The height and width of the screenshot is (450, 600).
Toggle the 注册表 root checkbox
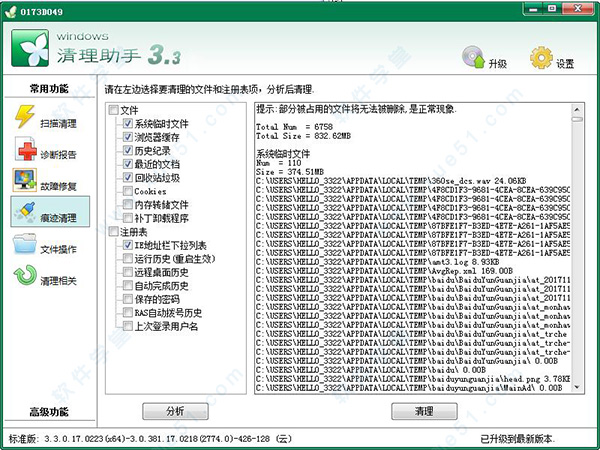click(x=114, y=231)
